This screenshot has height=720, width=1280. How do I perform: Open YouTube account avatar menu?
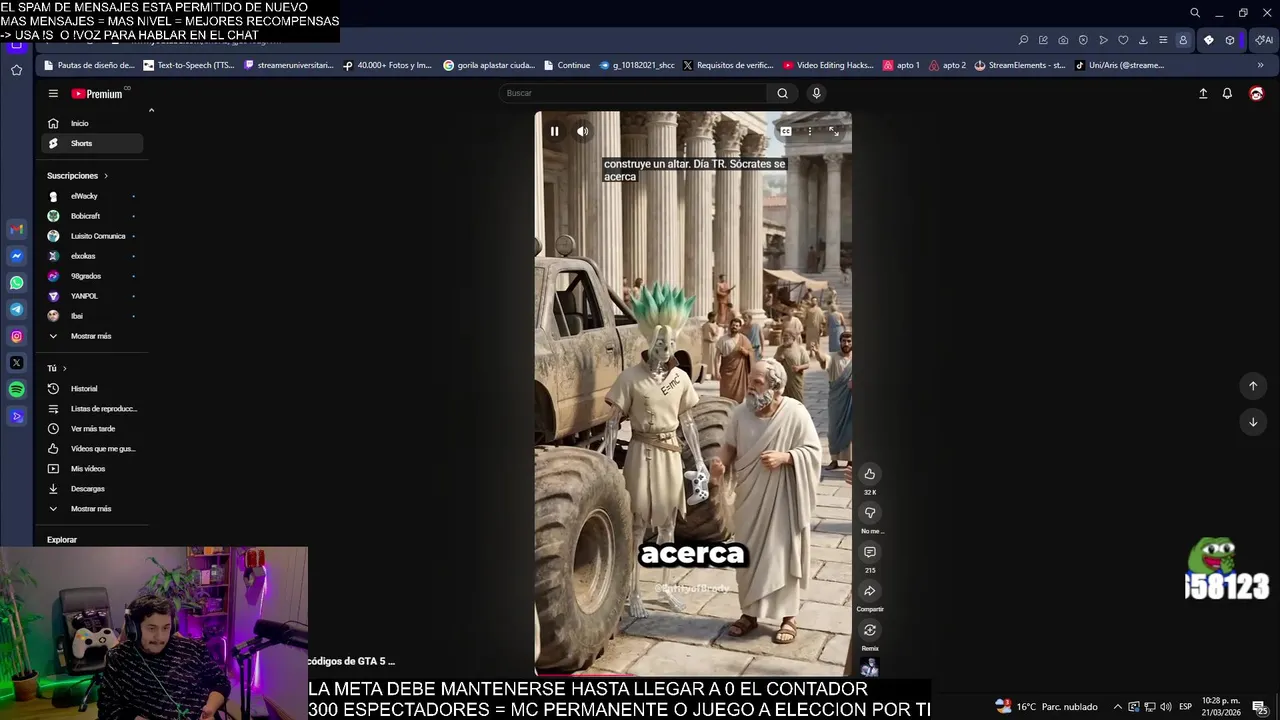pos(1257,93)
